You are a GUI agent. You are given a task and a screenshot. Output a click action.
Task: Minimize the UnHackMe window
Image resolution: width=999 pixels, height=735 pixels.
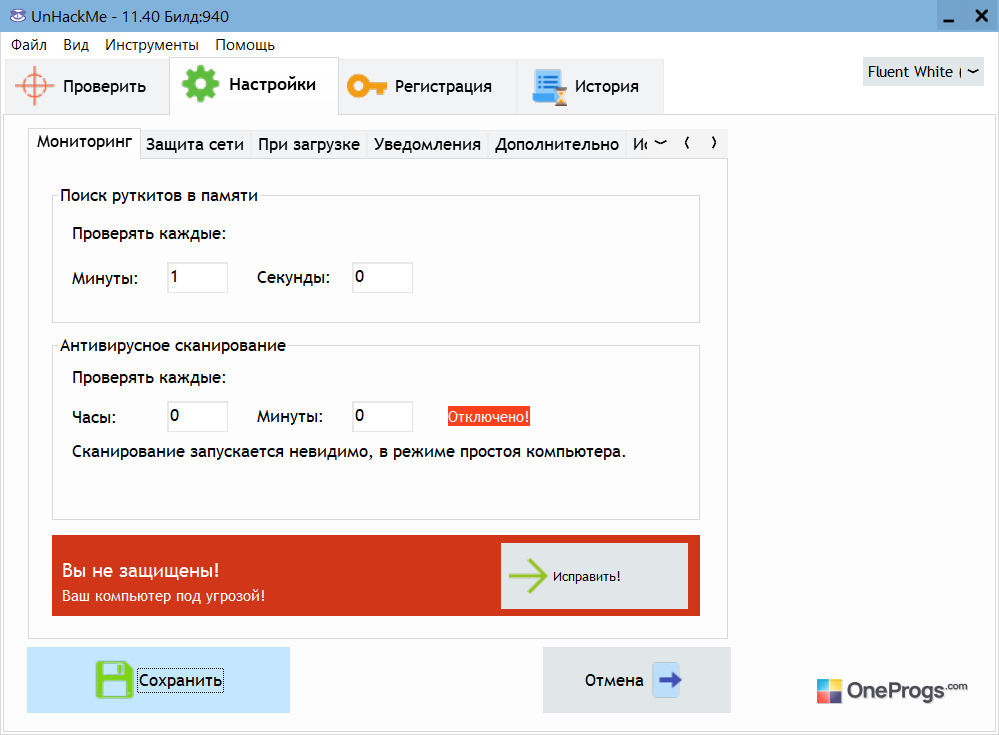click(949, 17)
